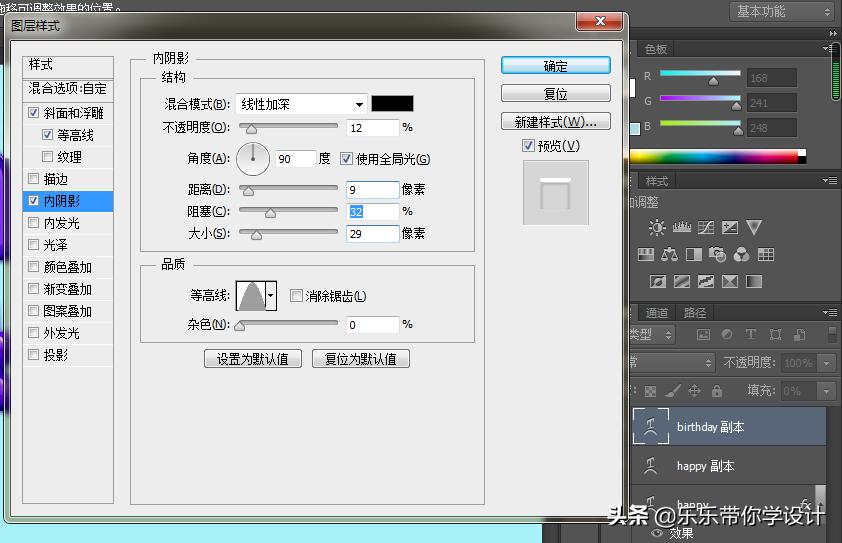This screenshot has height=543, width=842.
Task: Filter layers for adjustment layers
Action: 727,335
